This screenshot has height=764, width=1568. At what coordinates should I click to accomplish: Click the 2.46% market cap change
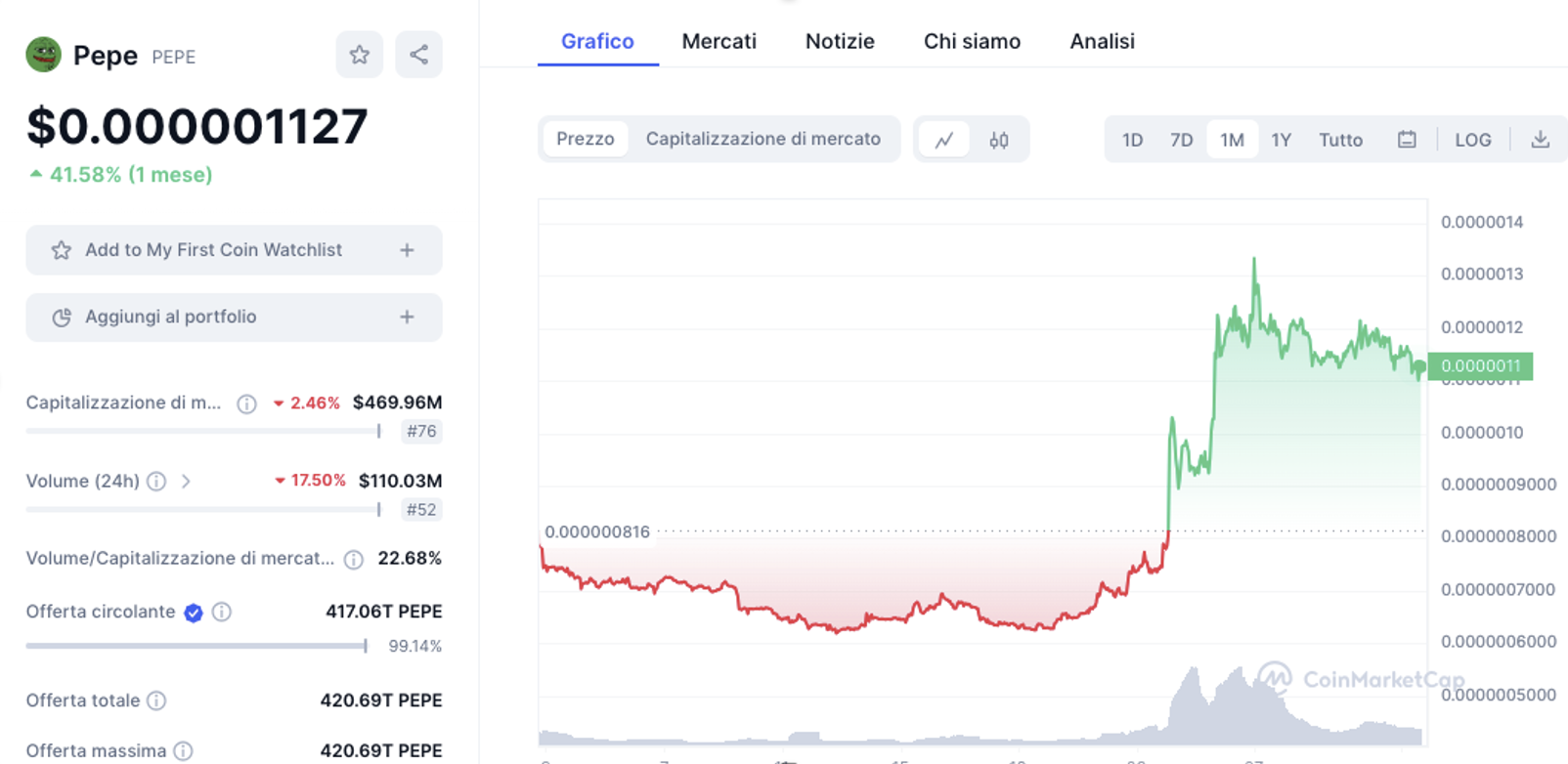[307, 403]
